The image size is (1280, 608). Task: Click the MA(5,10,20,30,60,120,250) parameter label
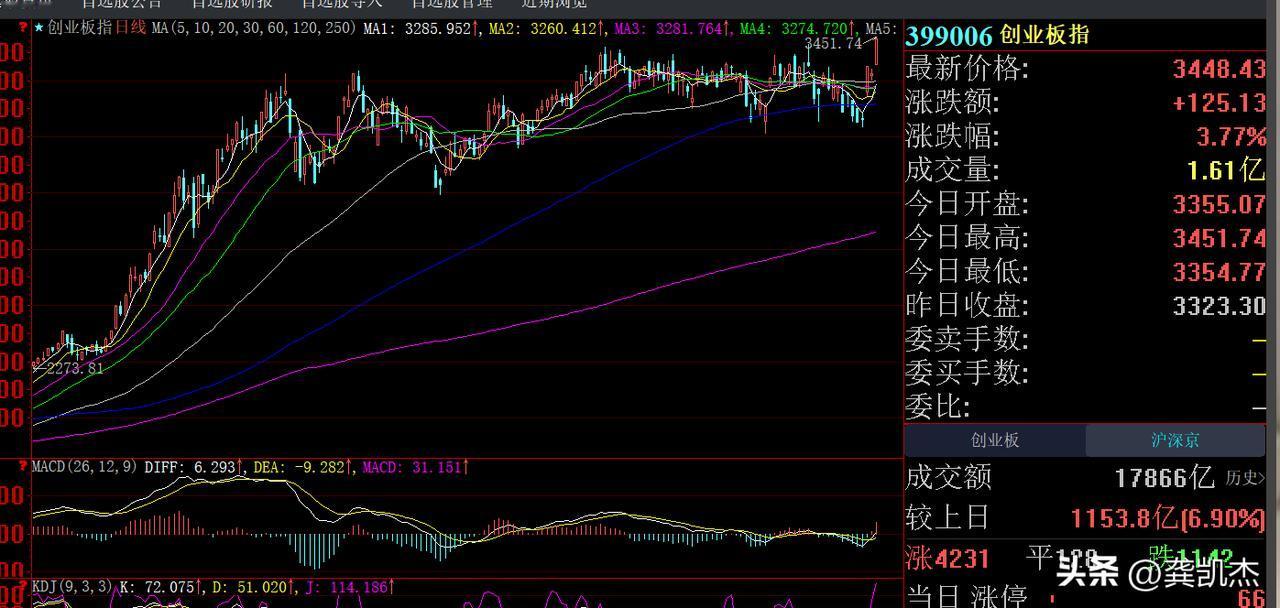click(254, 28)
